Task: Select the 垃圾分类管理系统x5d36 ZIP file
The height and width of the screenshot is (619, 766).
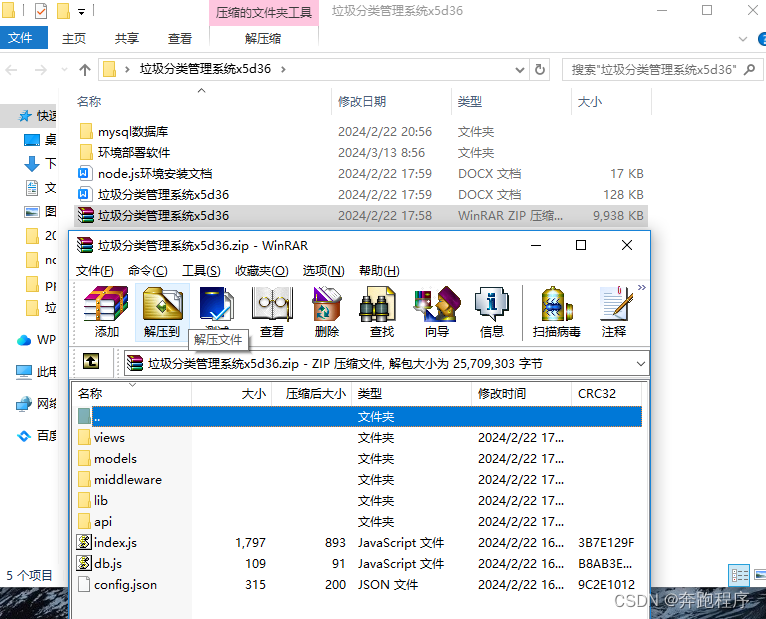Action: point(361,215)
